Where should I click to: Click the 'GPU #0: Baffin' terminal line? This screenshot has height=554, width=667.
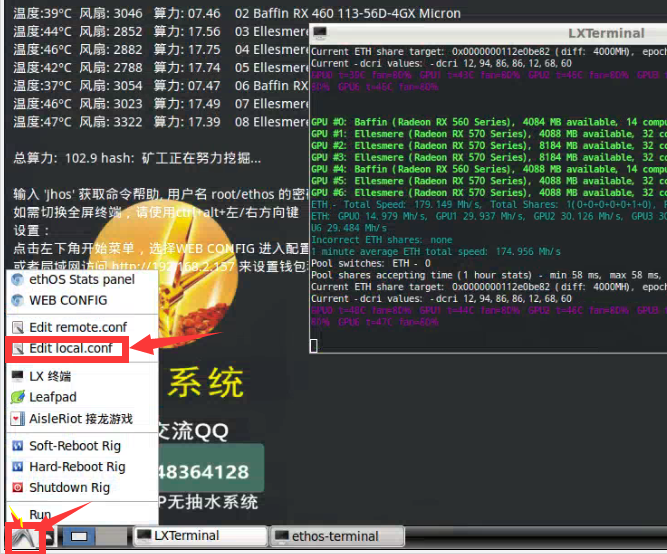tap(489, 122)
